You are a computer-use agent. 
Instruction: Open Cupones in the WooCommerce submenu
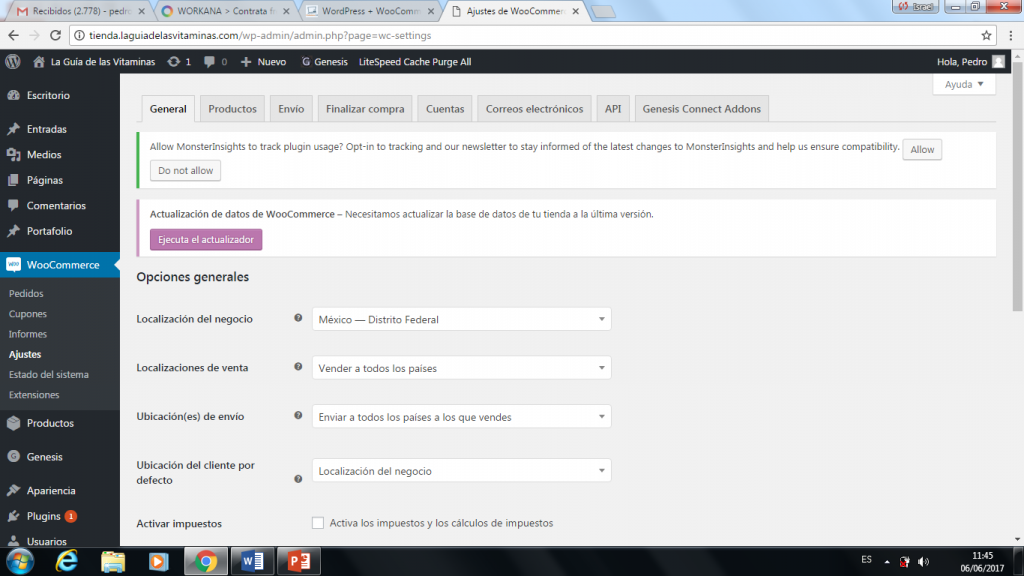coord(27,314)
